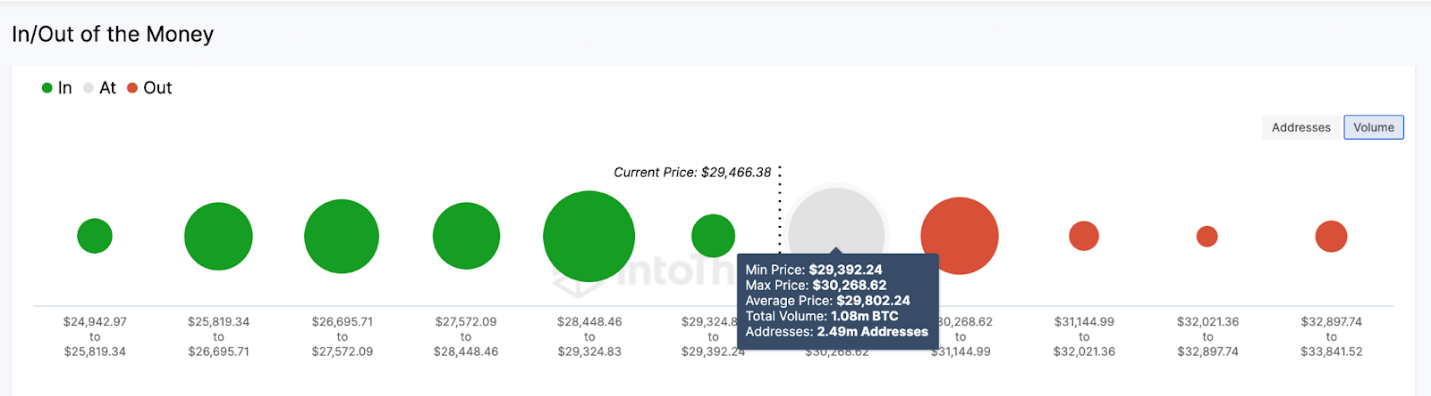The image size is (1431, 396).
Task: Click the red bubble for $32,897.74 to $33,841.52
Action: pyautogui.click(x=1331, y=236)
